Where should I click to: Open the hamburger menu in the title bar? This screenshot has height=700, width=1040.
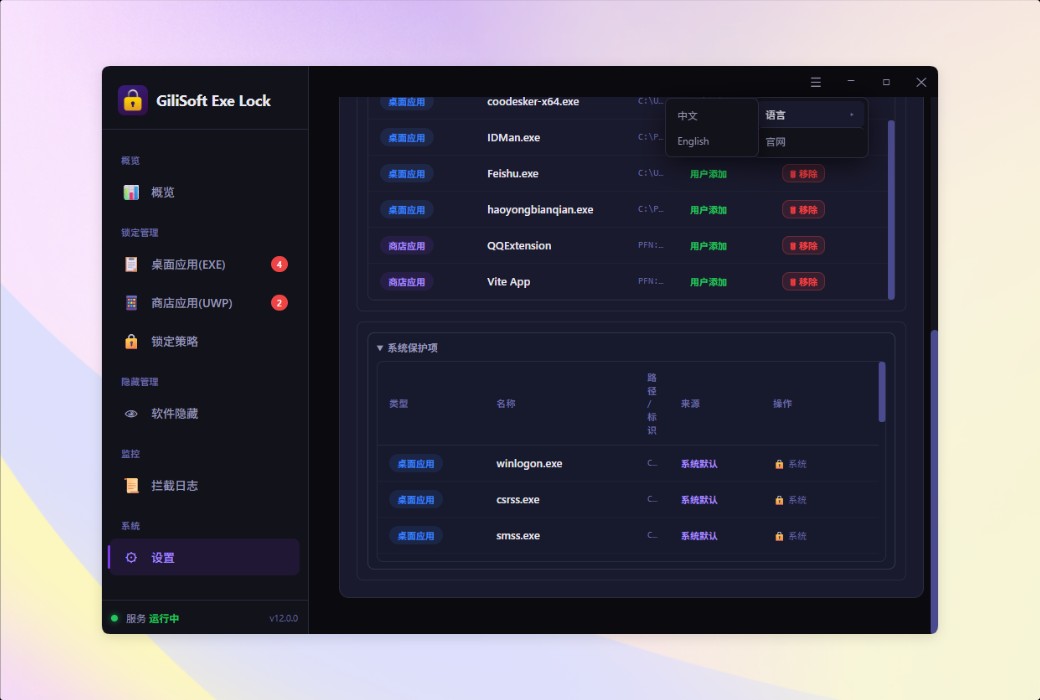816,82
